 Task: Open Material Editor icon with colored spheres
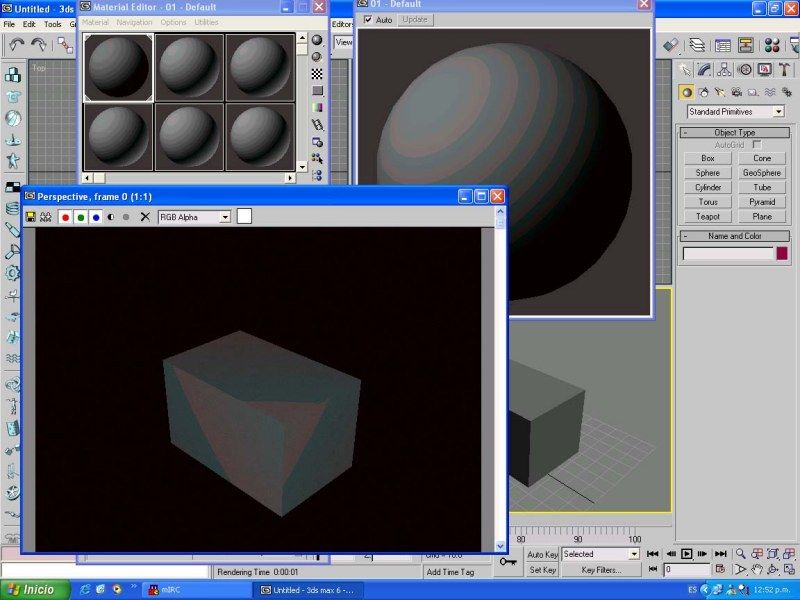pyautogui.click(x=771, y=45)
